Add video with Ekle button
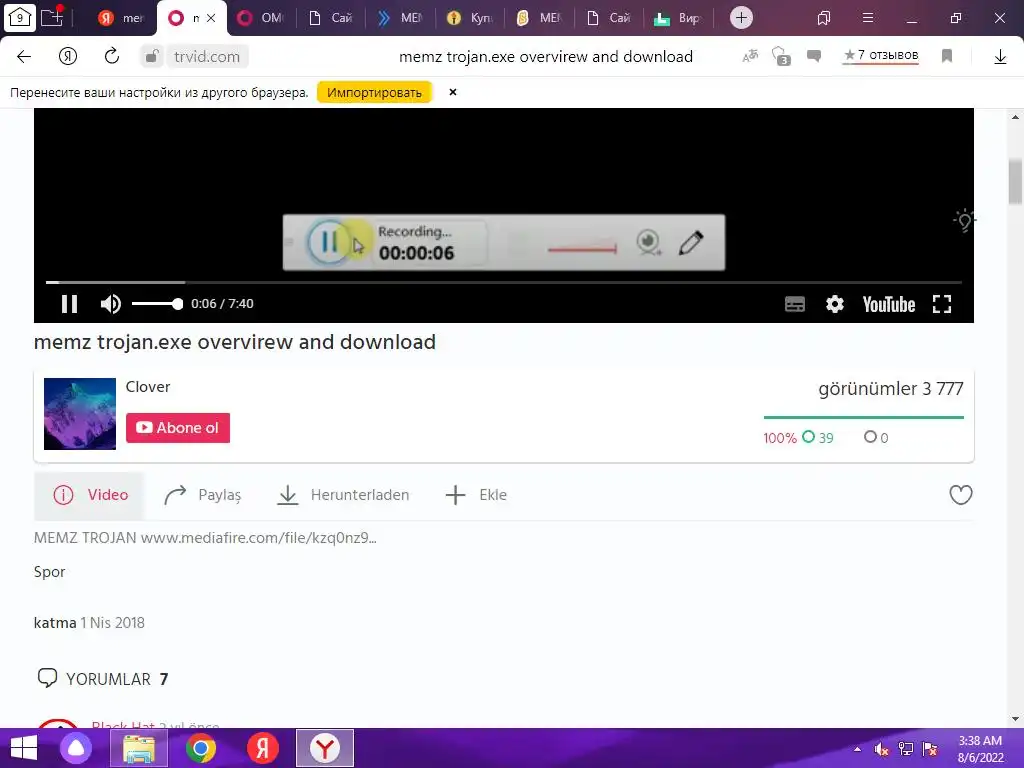 (x=476, y=495)
